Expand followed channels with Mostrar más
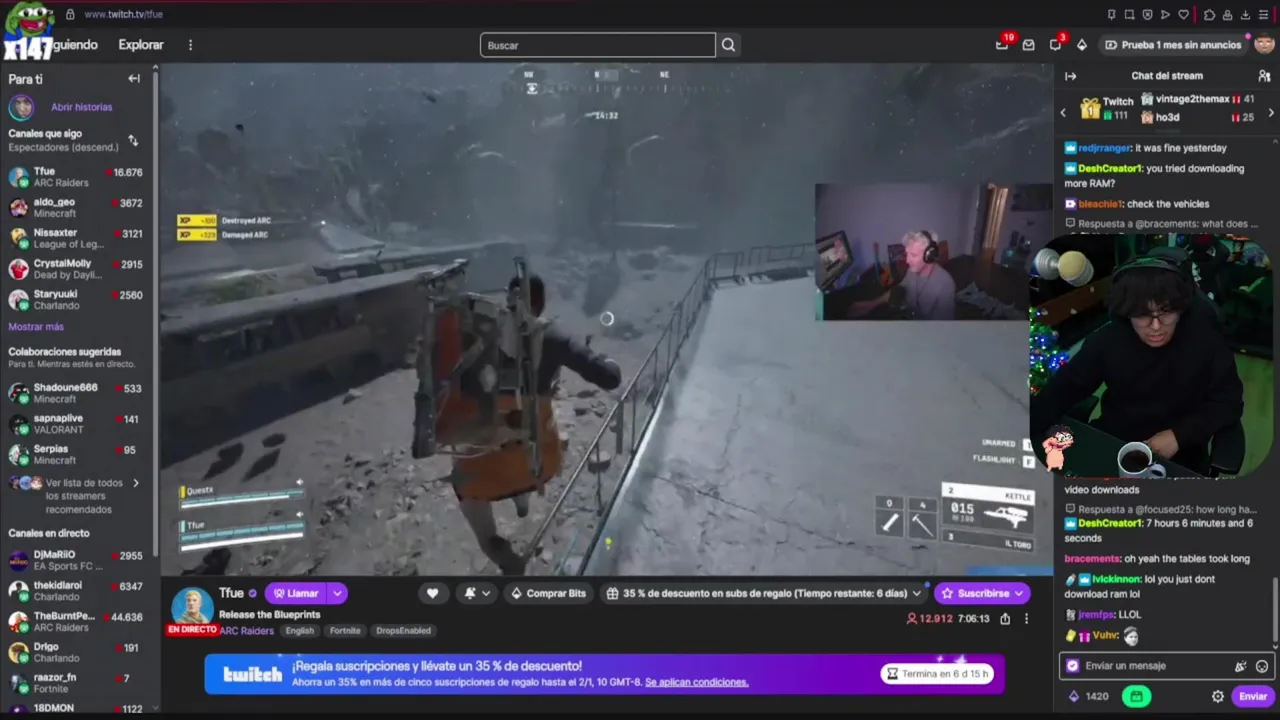 click(36, 327)
